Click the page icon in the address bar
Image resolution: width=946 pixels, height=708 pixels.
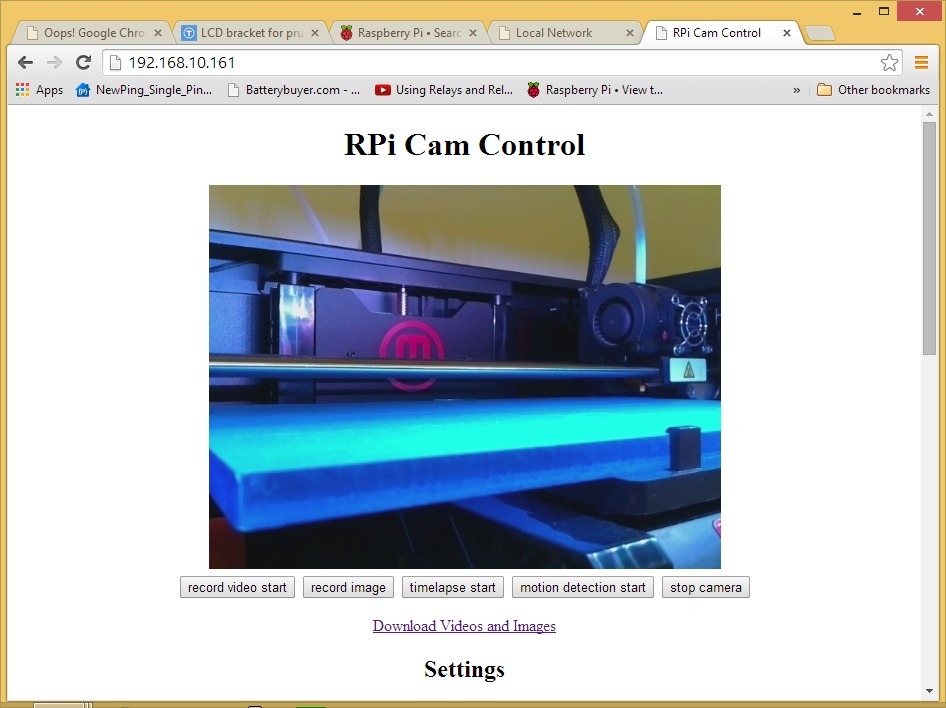[x=115, y=63]
